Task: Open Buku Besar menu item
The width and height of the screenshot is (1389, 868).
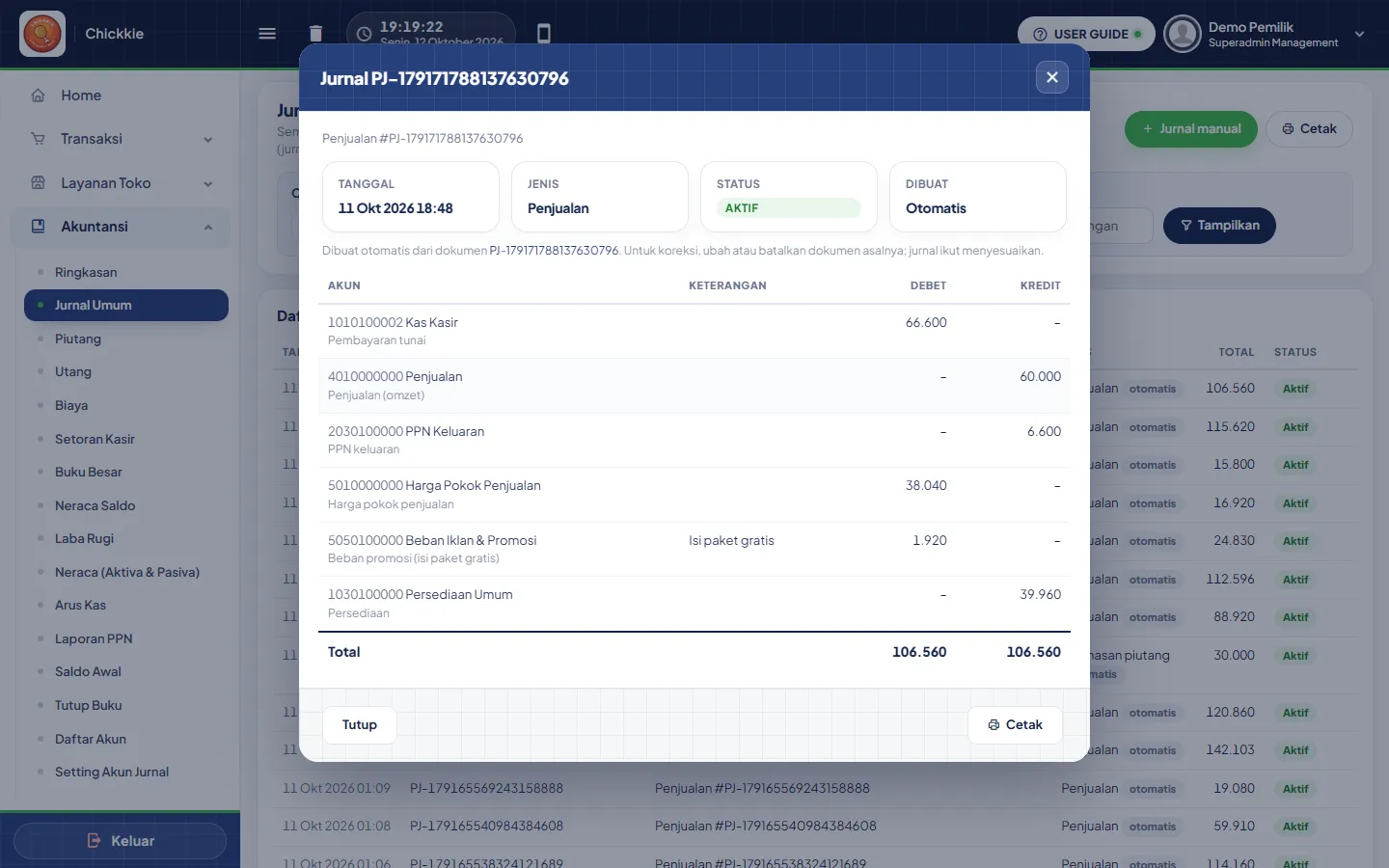Action: 89,472
